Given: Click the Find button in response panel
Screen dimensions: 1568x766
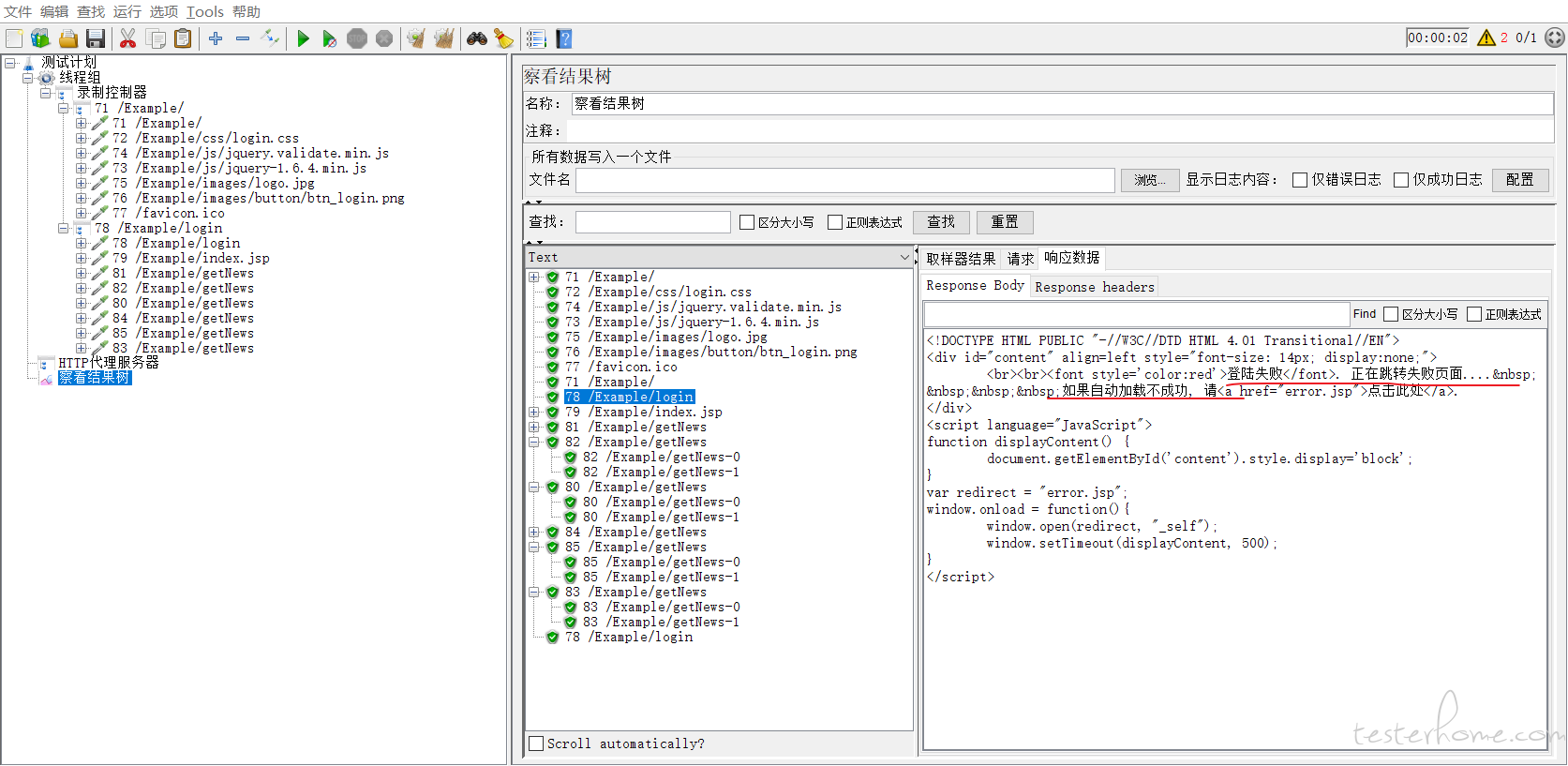Looking at the screenshot, I should [1364, 314].
